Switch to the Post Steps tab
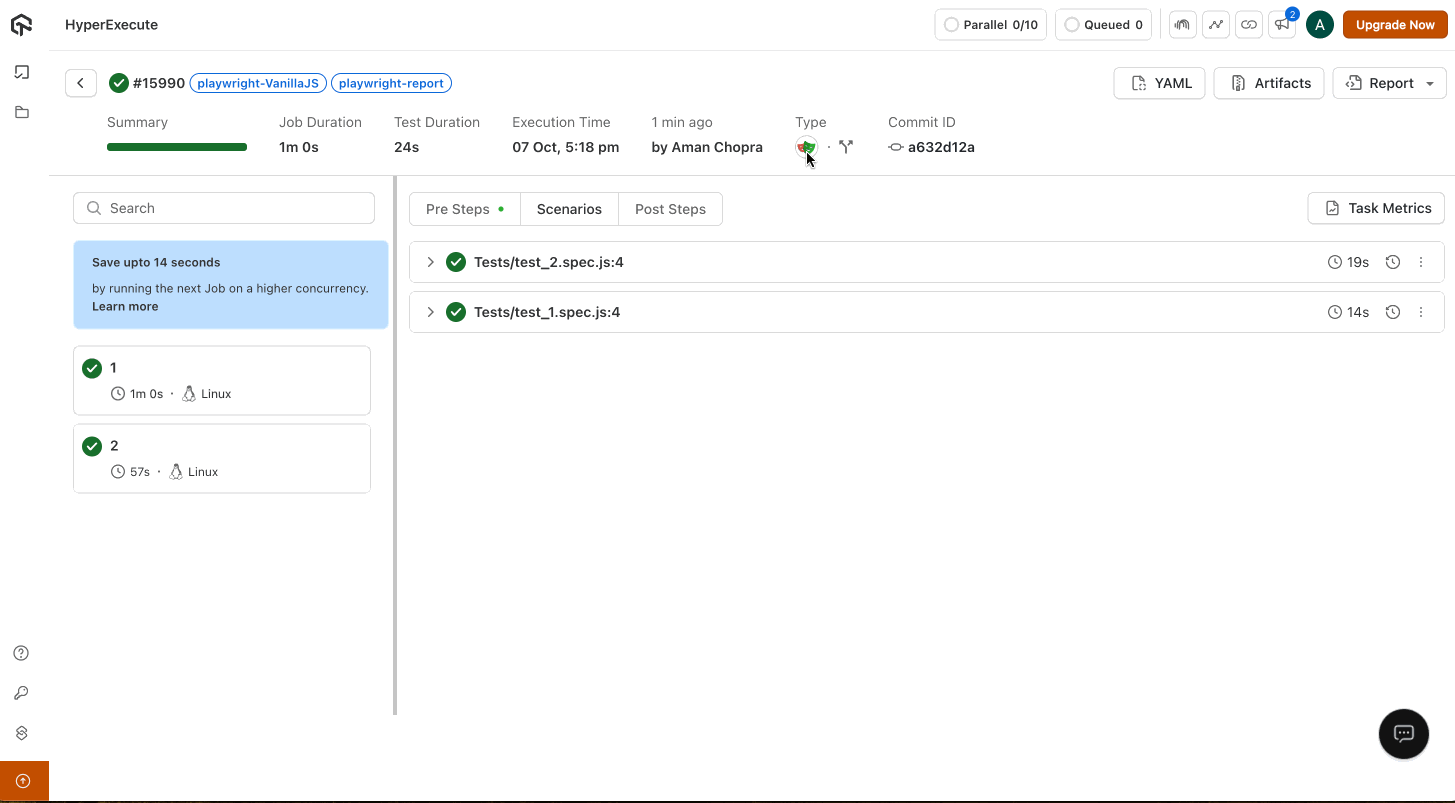The height and width of the screenshot is (803, 1455). click(670, 209)
